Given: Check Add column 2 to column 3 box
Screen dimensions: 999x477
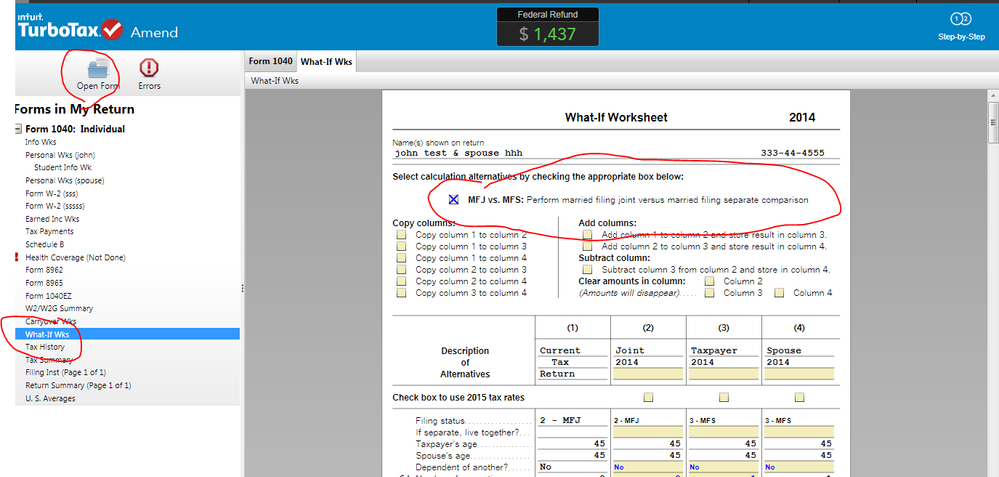Looking at the screenshot, I should pos(587,246).
